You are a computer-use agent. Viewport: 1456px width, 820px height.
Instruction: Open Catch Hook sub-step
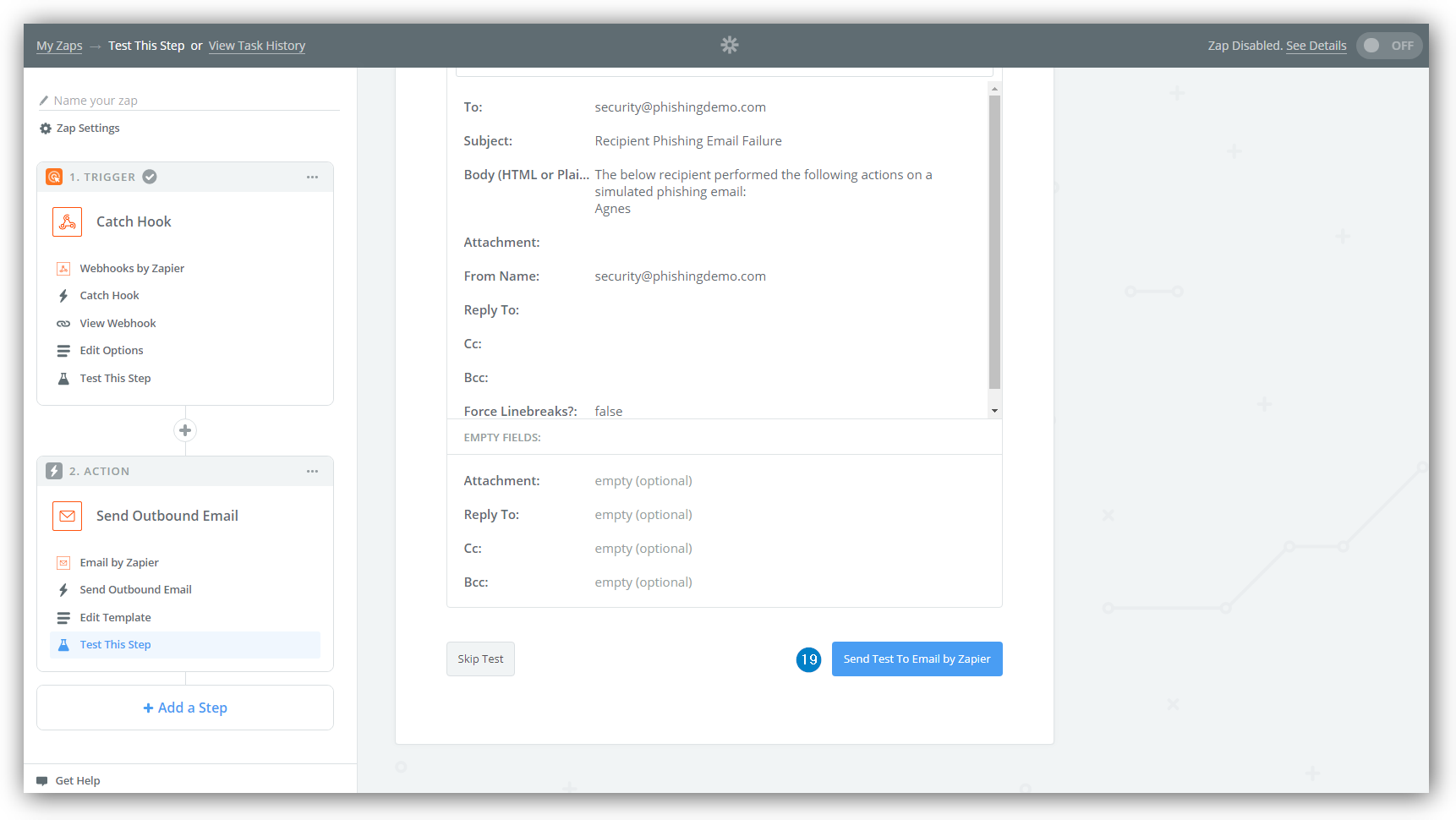point(109,296)
